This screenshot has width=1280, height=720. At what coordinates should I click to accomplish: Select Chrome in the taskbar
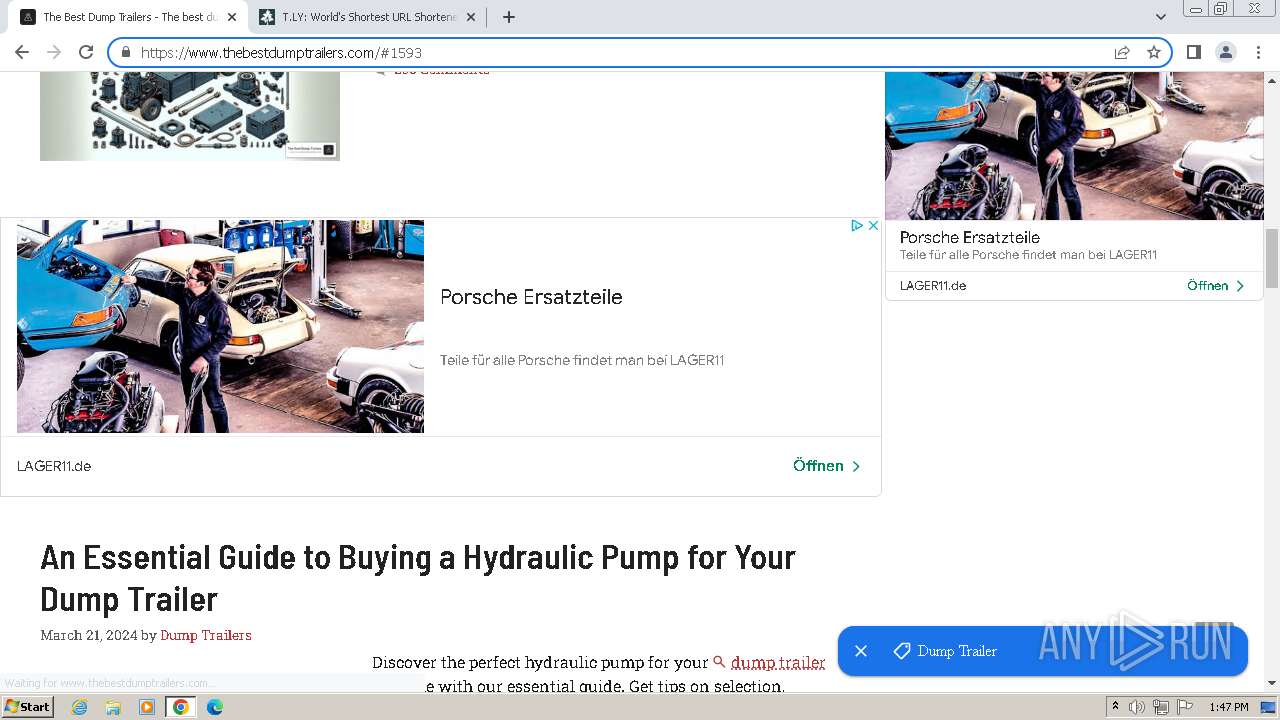pos(181,707)
